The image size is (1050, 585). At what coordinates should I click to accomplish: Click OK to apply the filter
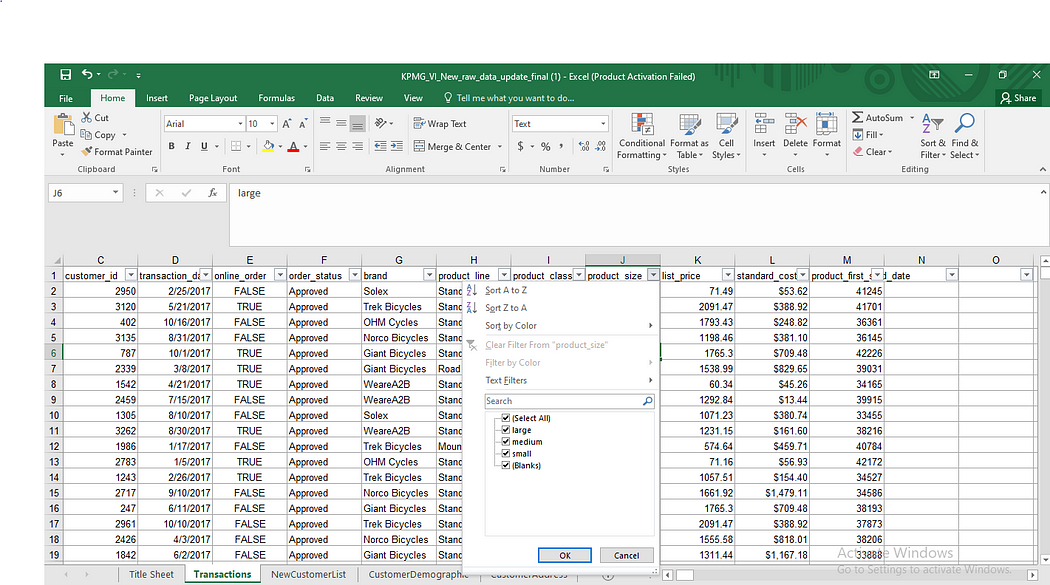[565, 555]
